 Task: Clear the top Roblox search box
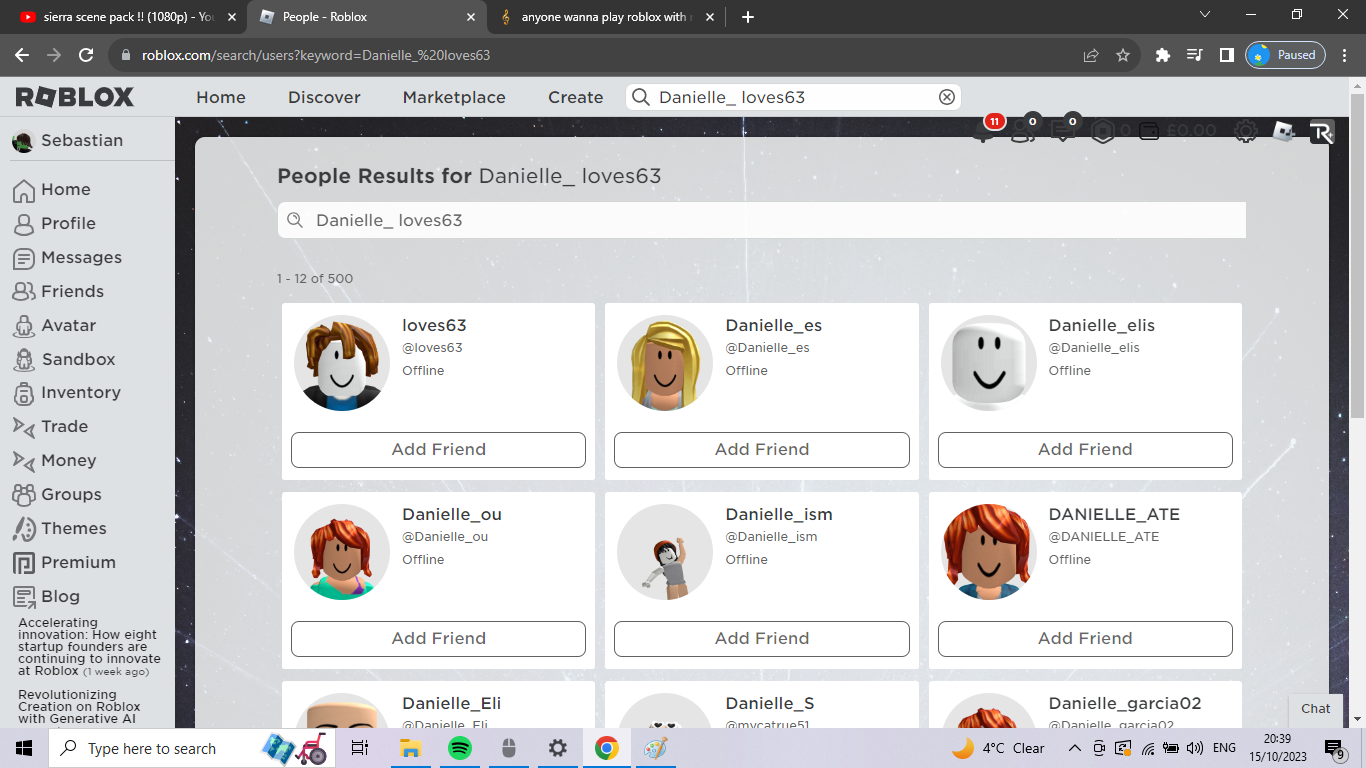[x=946, y=97]
